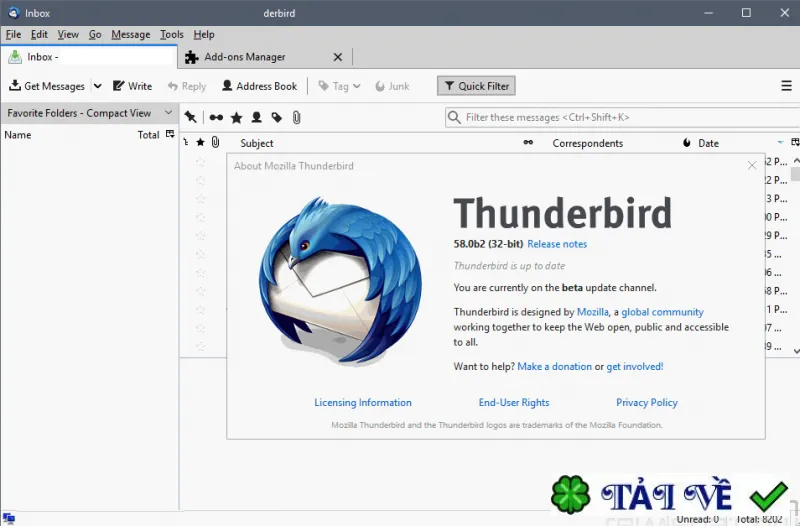Switch to the Inbox tab

pos(89,57)
